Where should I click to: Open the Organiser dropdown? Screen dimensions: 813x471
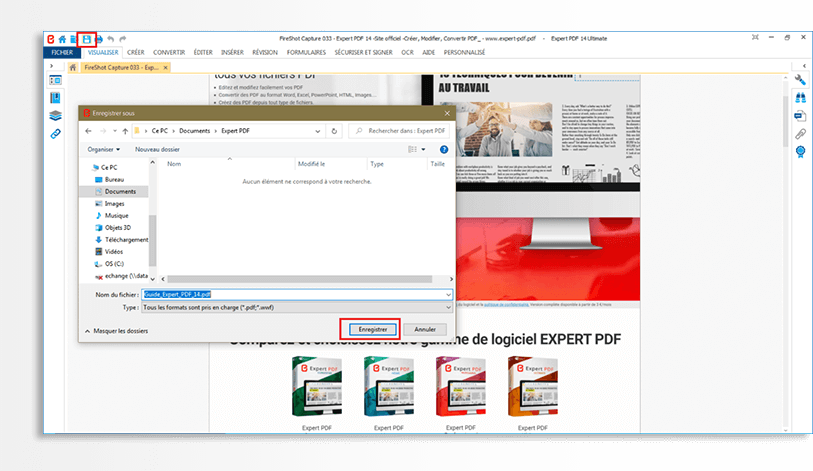[x=104, y=149]
